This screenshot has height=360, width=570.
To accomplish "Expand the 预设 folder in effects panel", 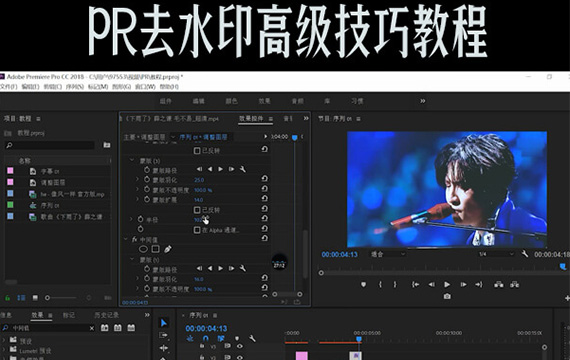I will (4, 340).
